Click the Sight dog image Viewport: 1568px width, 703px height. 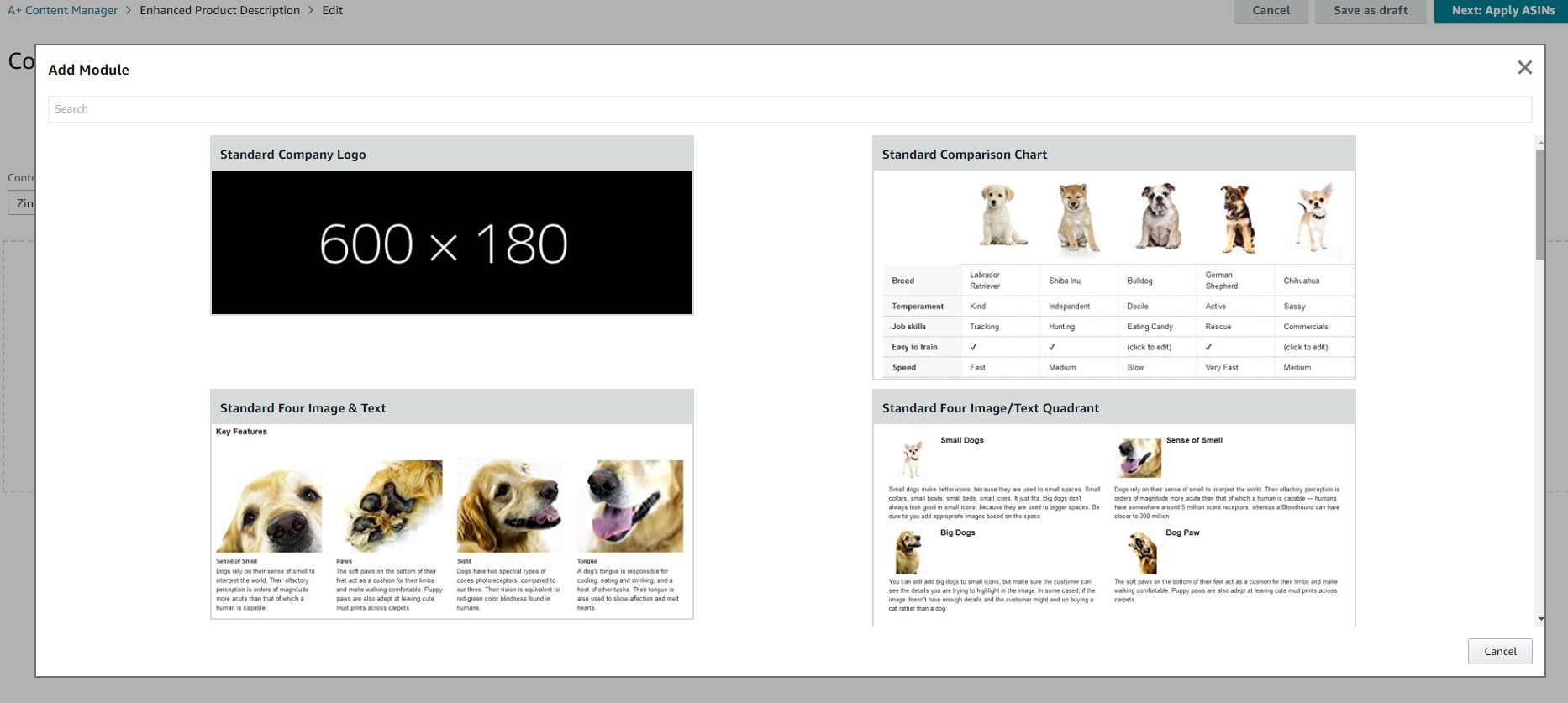coord(510,506)
